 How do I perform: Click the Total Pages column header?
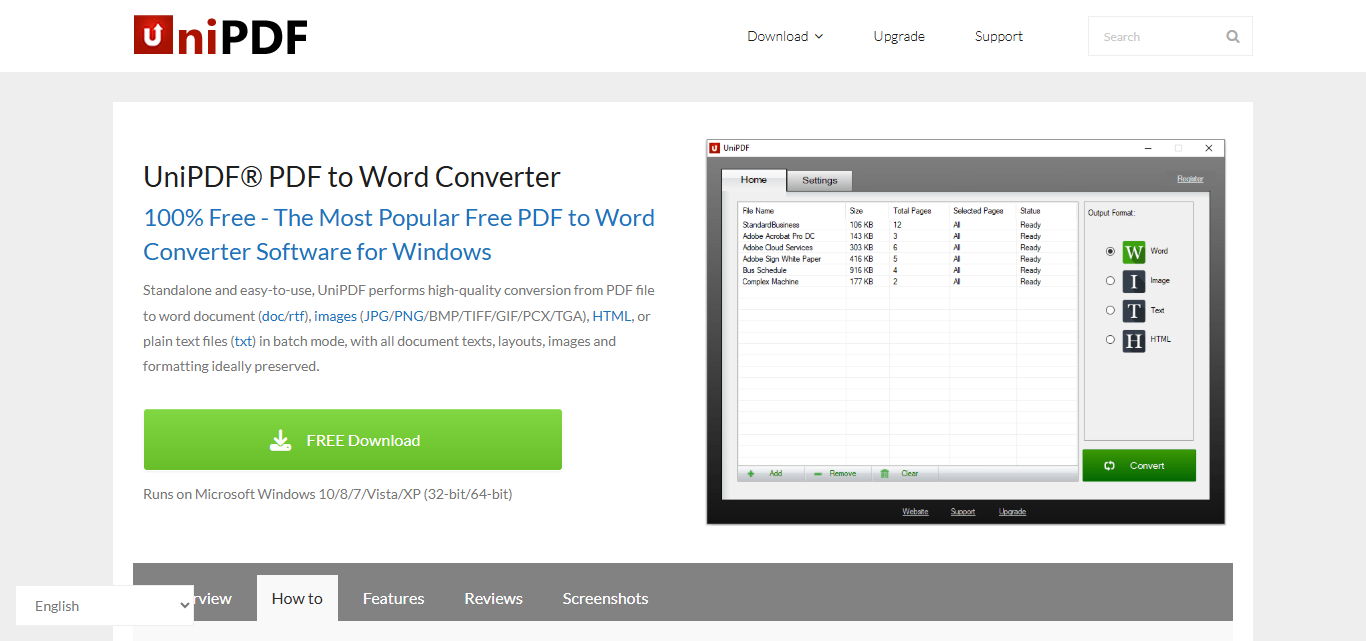[912, 211]
